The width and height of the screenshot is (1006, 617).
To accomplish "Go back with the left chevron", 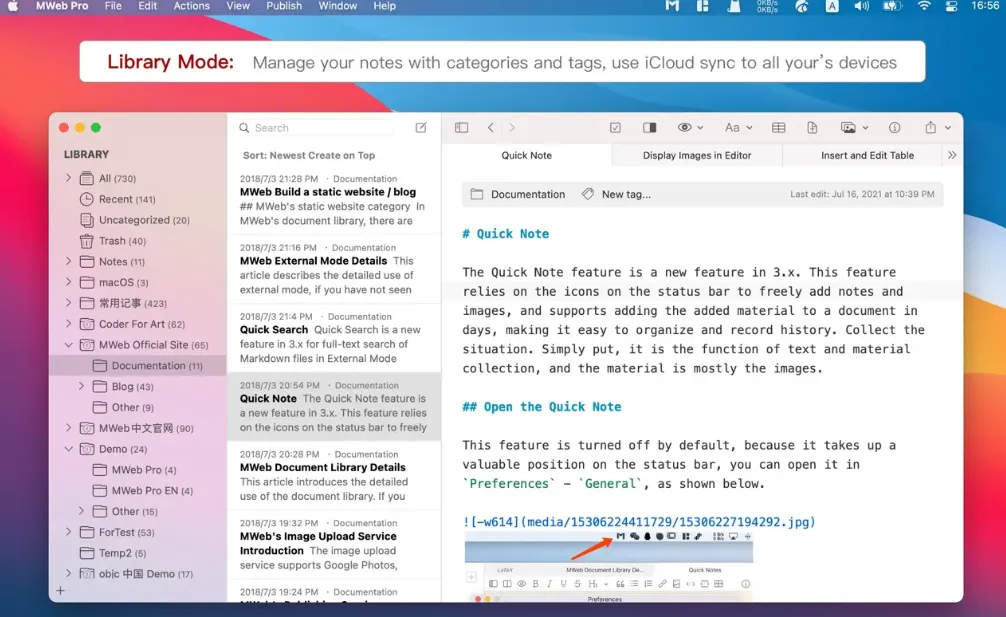I will pos(491,128).
